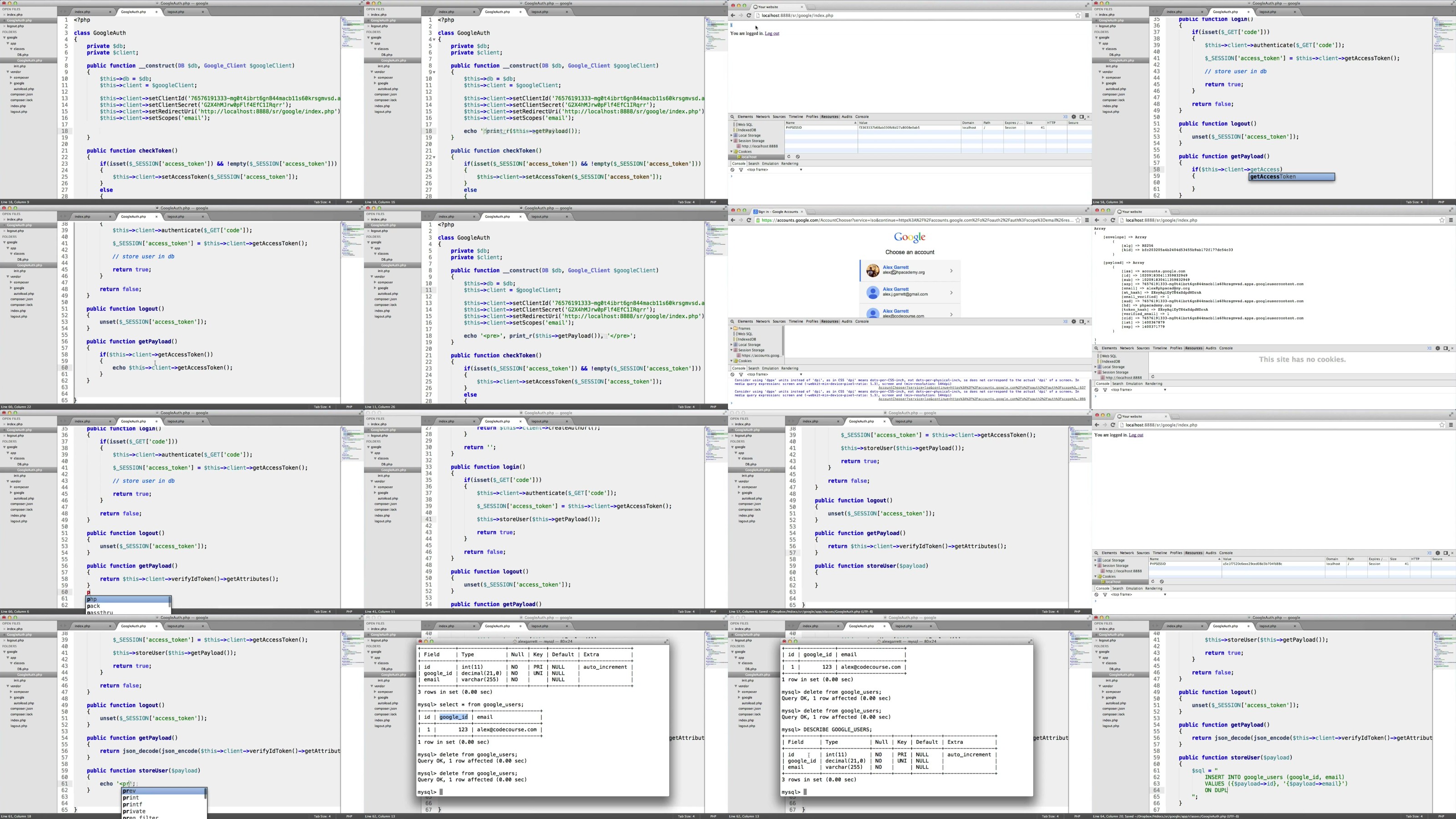Image resolution: width=1456 pixels, height=819 pixels.
Task: Click refresh icon below 'This site has no cookies'
Action: 1153,376
